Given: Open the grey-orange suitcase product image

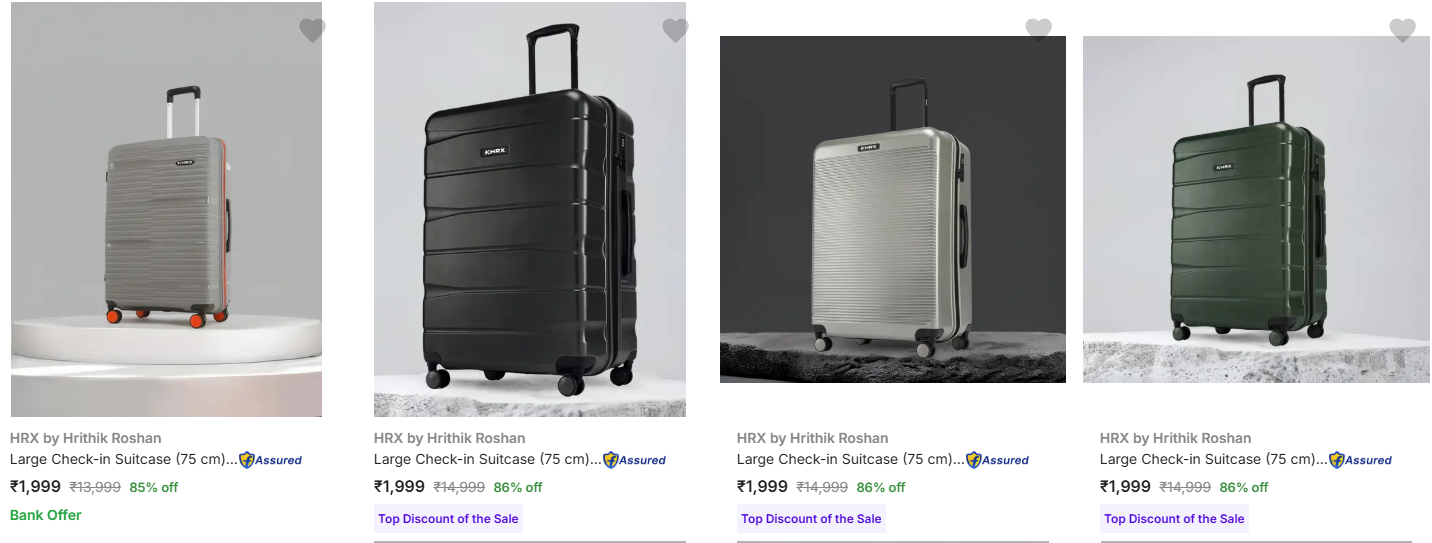Looking at the screenshot, I should pyautogui.click(x=166, y=210).
